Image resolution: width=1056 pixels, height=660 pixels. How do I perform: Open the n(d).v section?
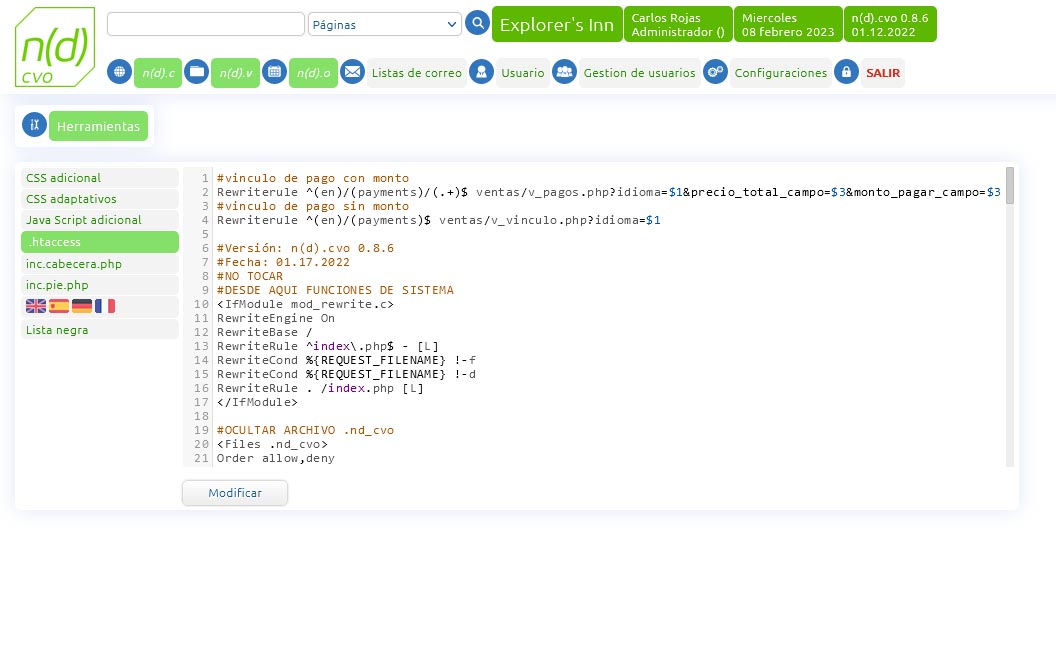[x=236, y=73]
